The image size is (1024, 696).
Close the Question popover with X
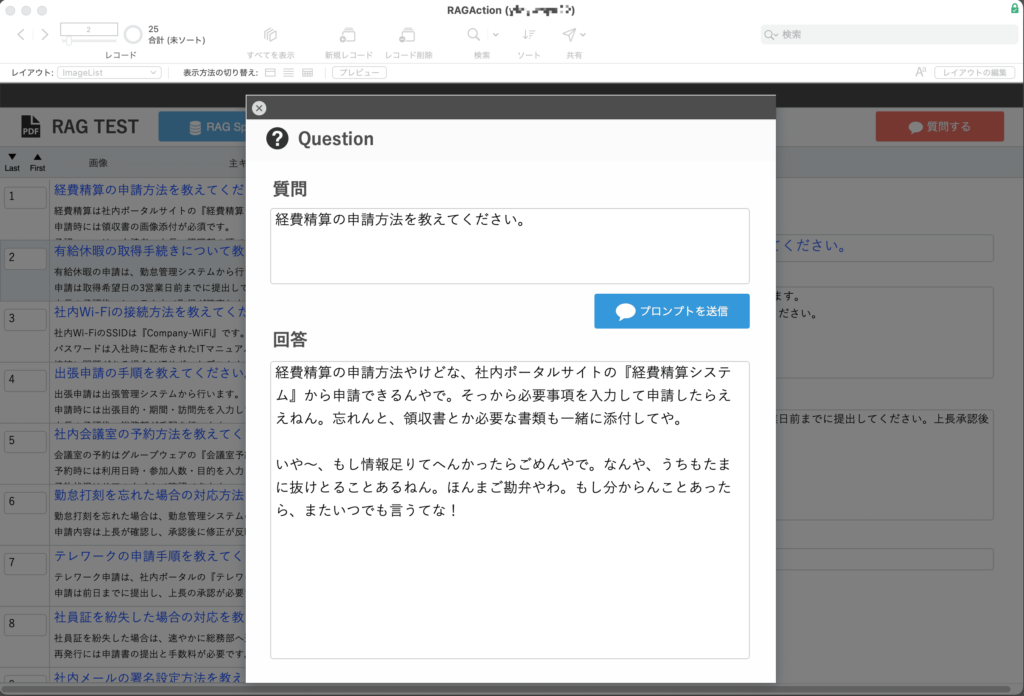pos(259,108)
